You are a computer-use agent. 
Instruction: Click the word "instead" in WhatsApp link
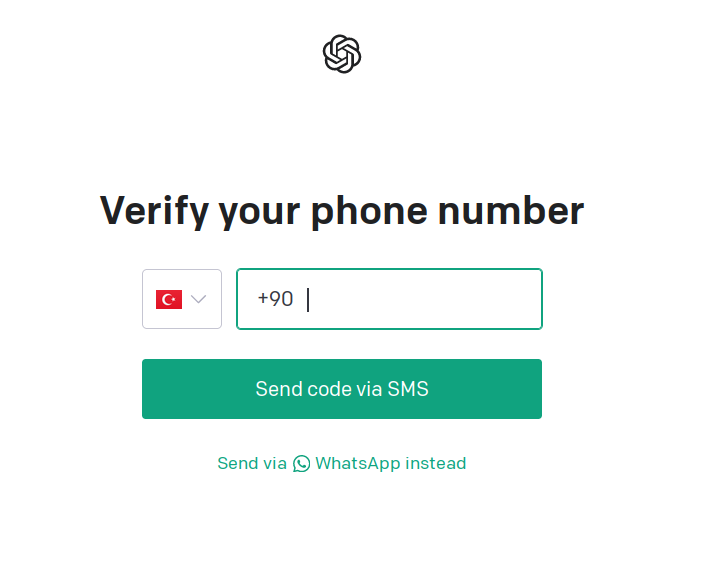(436, 463)
